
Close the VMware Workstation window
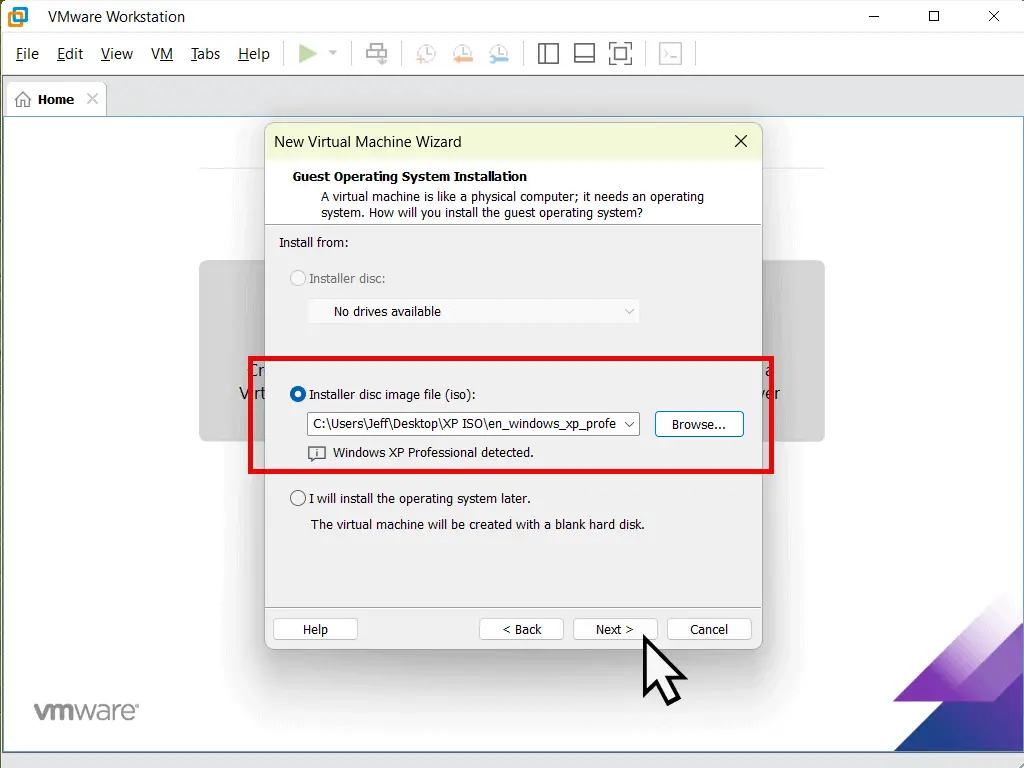point(993,16)
